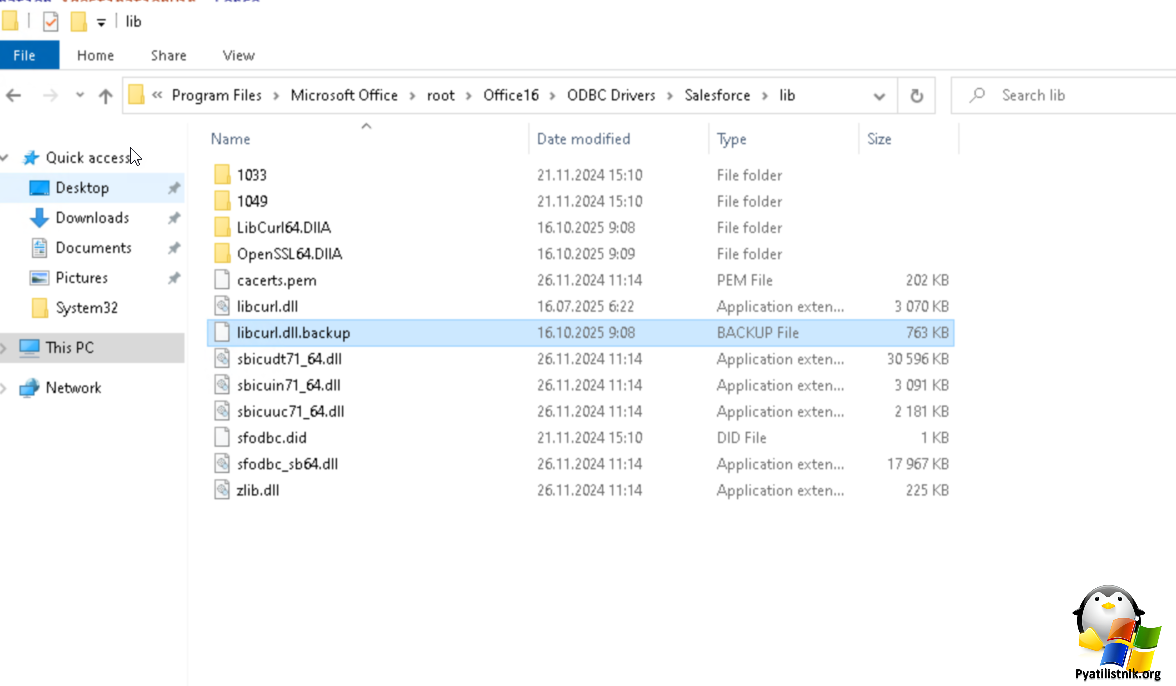Image resolution: width=1176 pixels, height=686 pixels.
Task: Expand the This PC tree node
Action: (x=5, y=348)
